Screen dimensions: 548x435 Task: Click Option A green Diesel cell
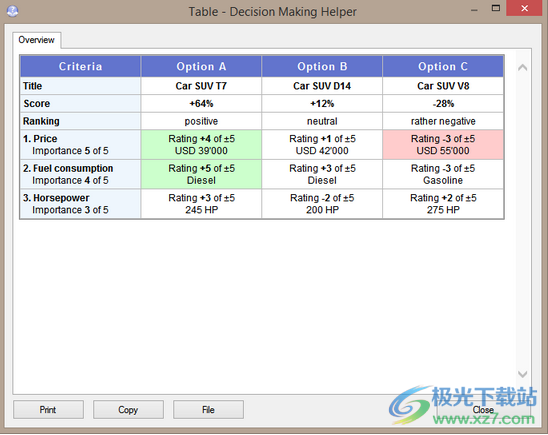coord(201,174)
